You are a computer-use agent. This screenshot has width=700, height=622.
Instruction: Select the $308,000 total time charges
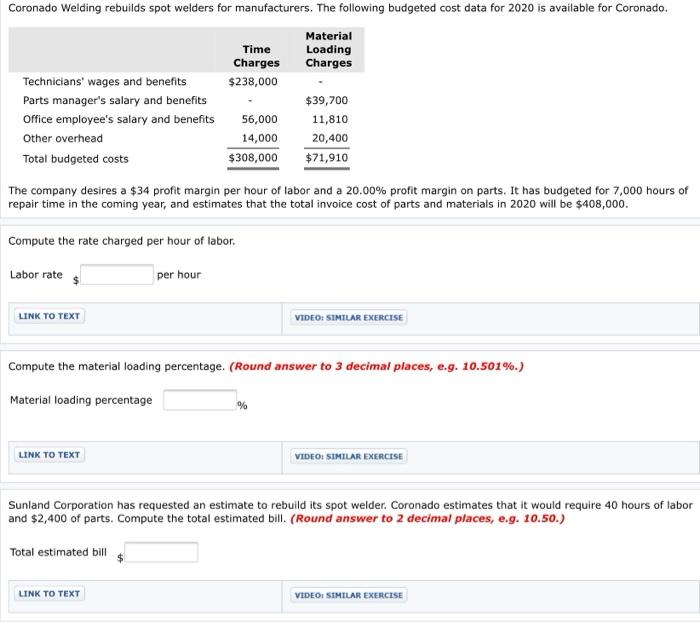[253, 158]
